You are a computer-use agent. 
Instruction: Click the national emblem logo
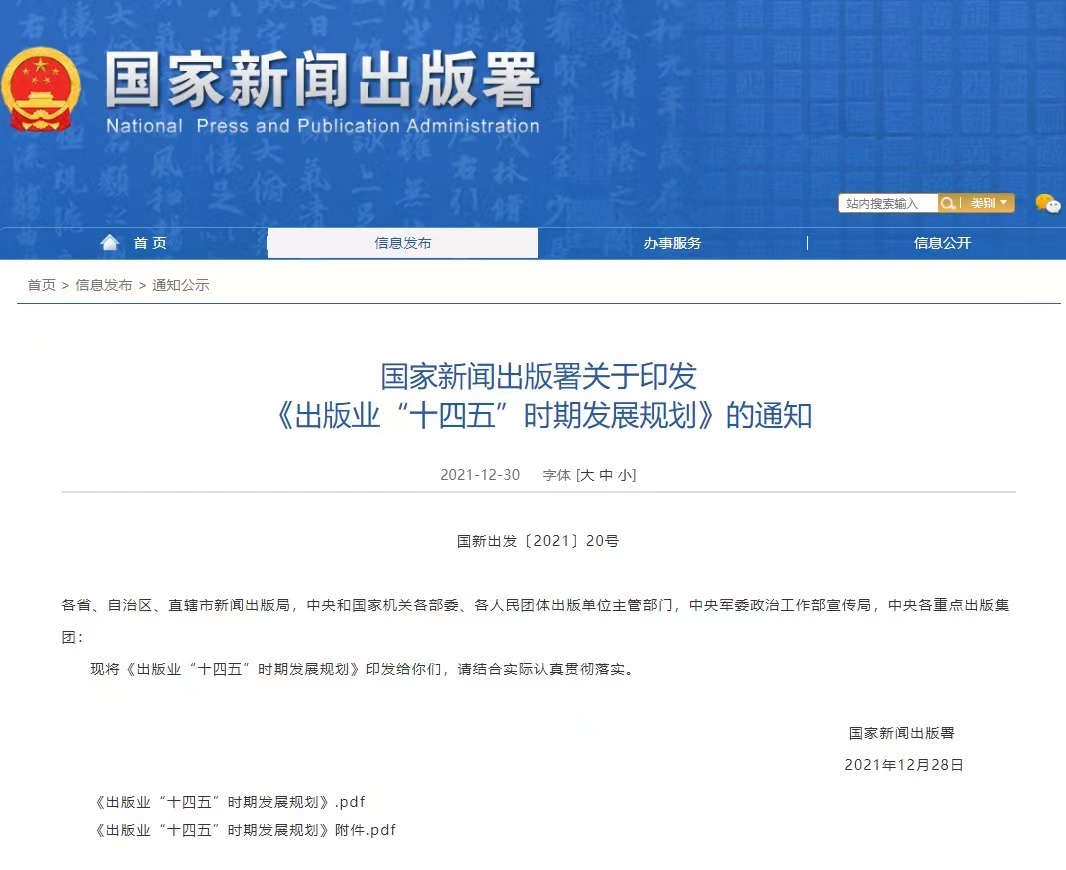coord(41,89)
